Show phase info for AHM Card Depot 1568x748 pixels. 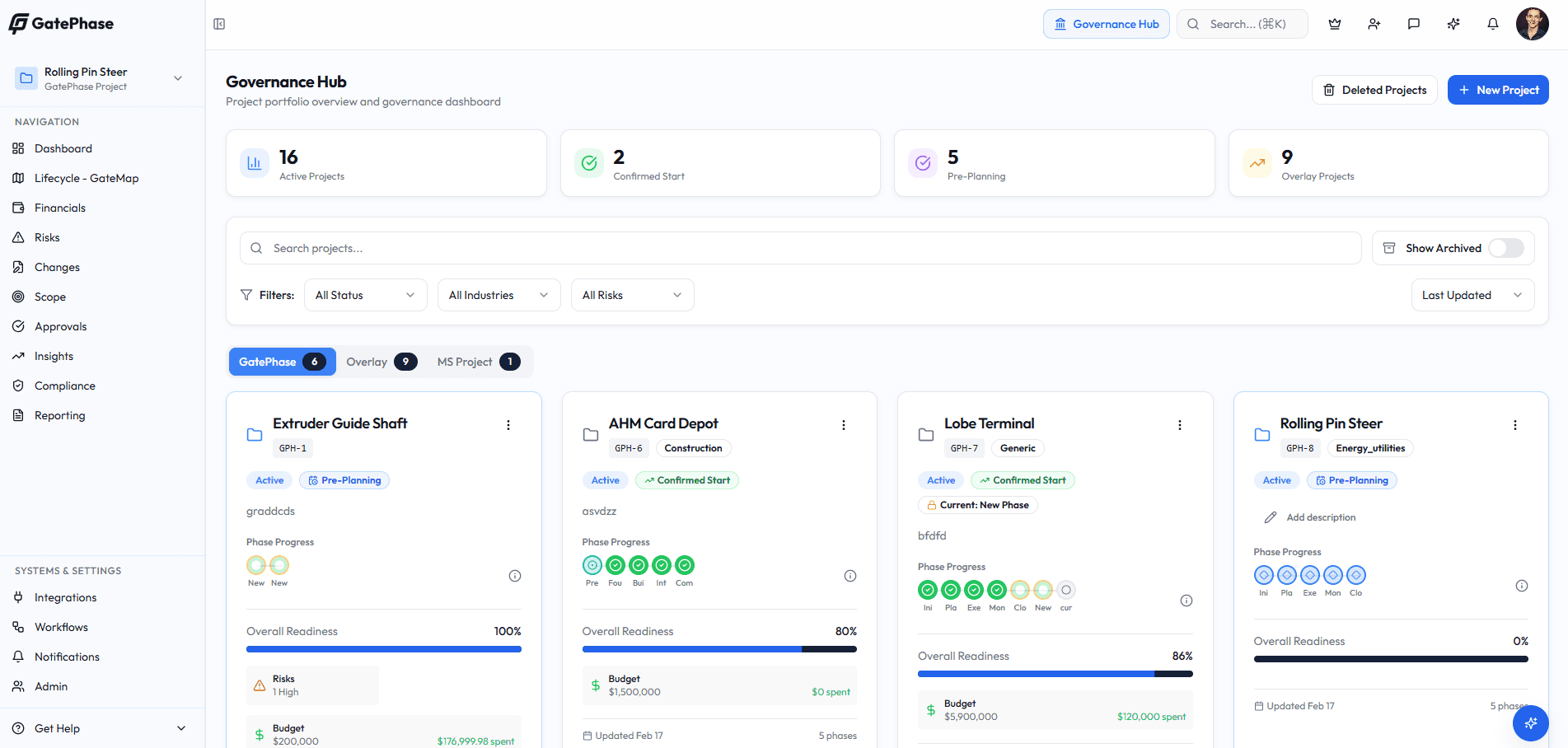(x=850, y=576)
